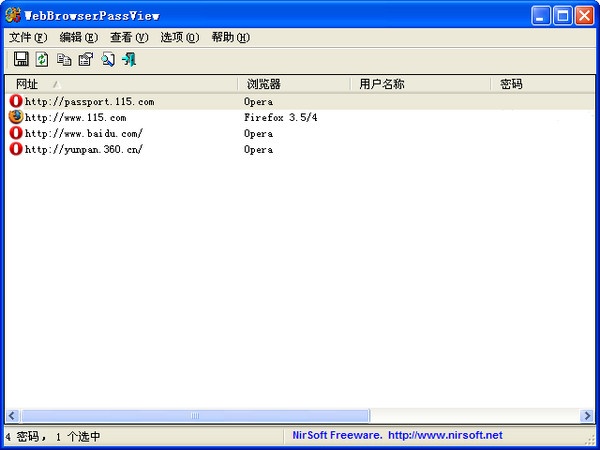Select the http://yunpan.360.cn/ entry
The height and width of the screenshot is (450, 600).
click(83, 149)
